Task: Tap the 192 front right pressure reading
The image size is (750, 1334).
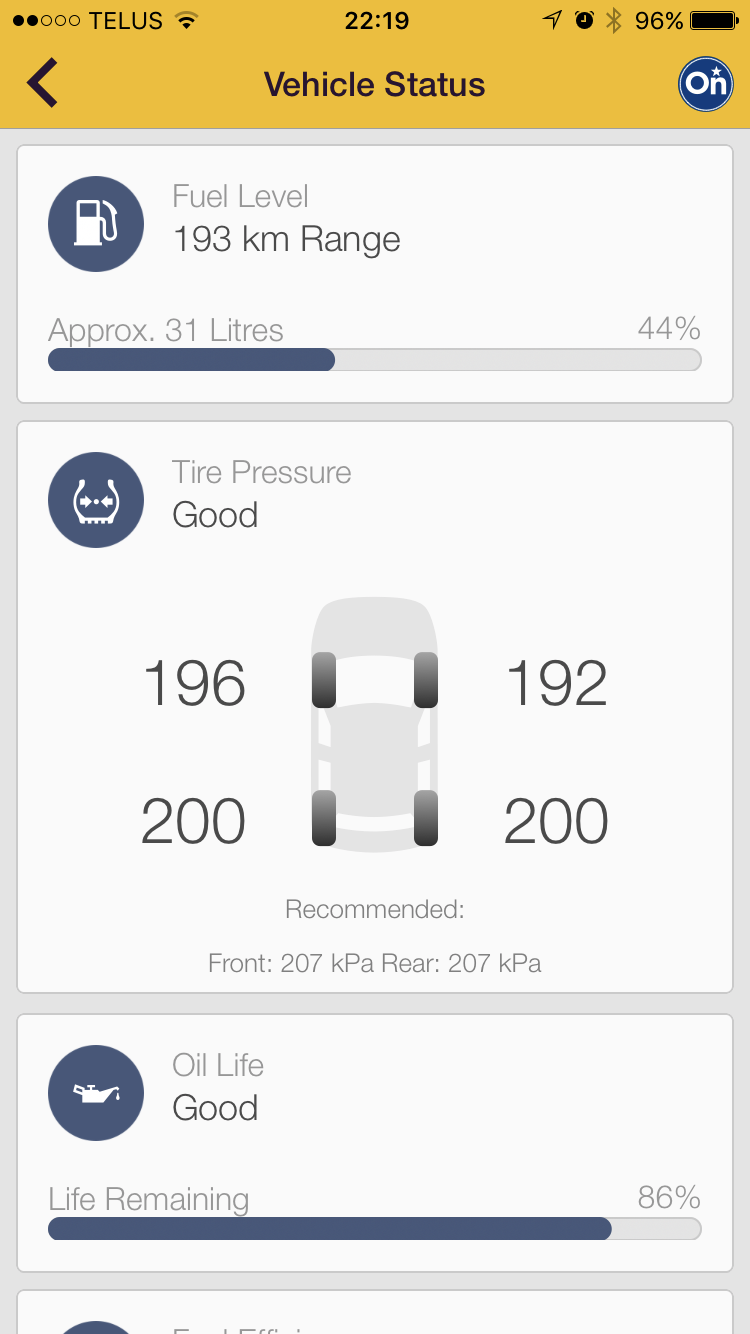Action: tap(556, 684)
